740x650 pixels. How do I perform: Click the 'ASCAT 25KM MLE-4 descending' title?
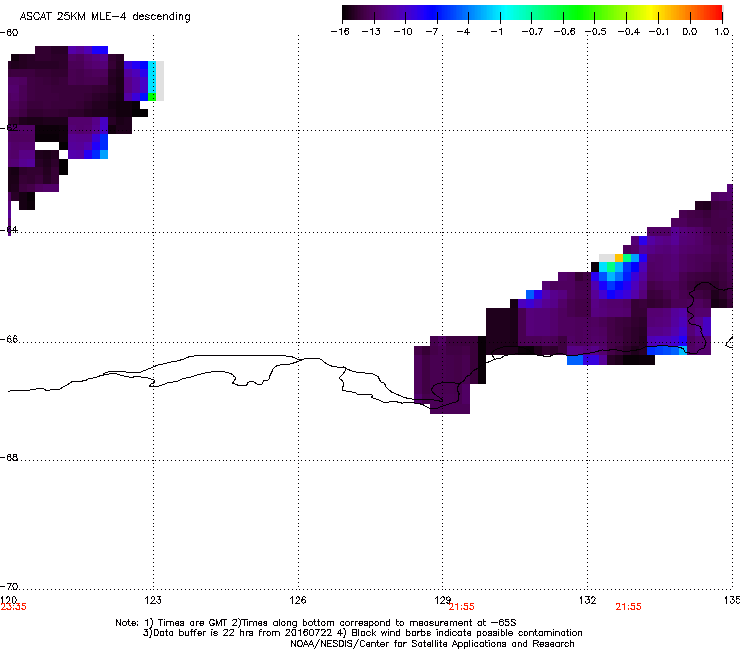(x=105, y=17)
